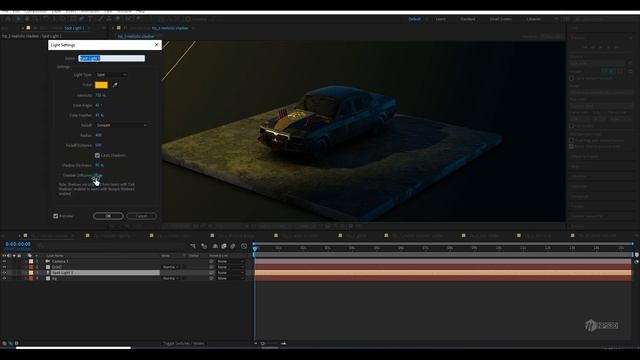The height and width of the screenshot is (360, 640).
Task: Click the Cone Angle value
Action: coord(98,105)
